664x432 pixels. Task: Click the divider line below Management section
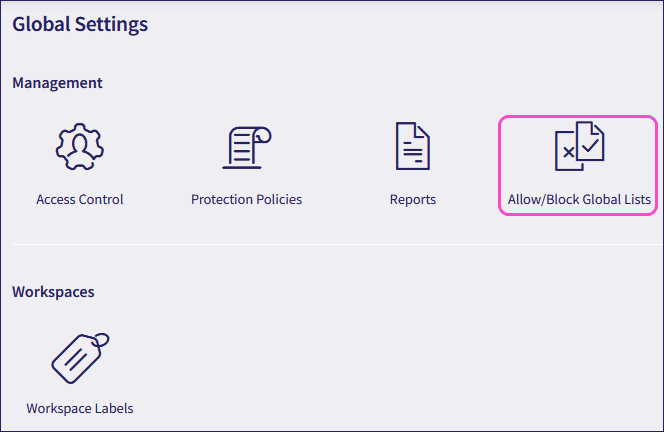[330, 244]
